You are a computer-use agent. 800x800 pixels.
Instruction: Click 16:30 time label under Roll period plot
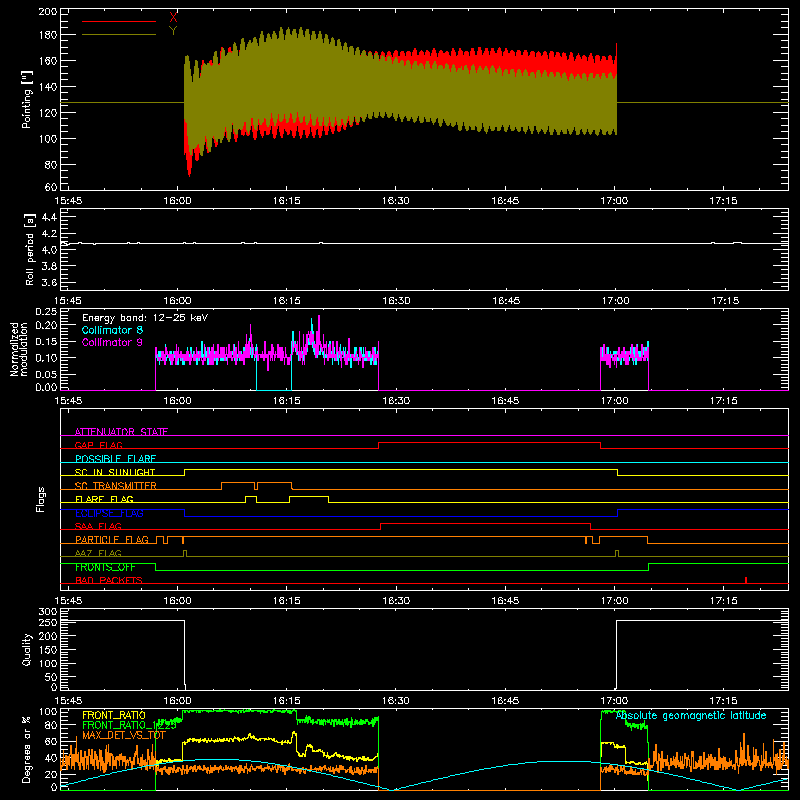pyautogui.click(x=396, y=301)
